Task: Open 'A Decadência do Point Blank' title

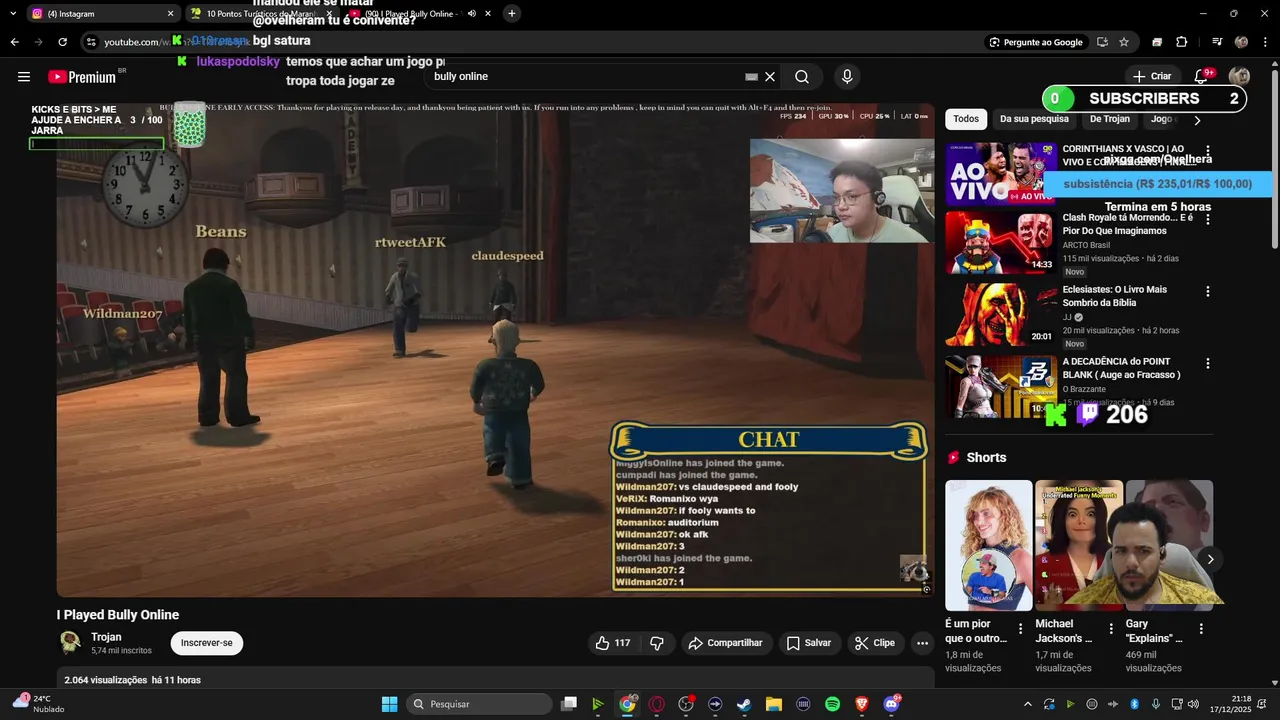Action: pyautogui.click(x=1123, y=368)
